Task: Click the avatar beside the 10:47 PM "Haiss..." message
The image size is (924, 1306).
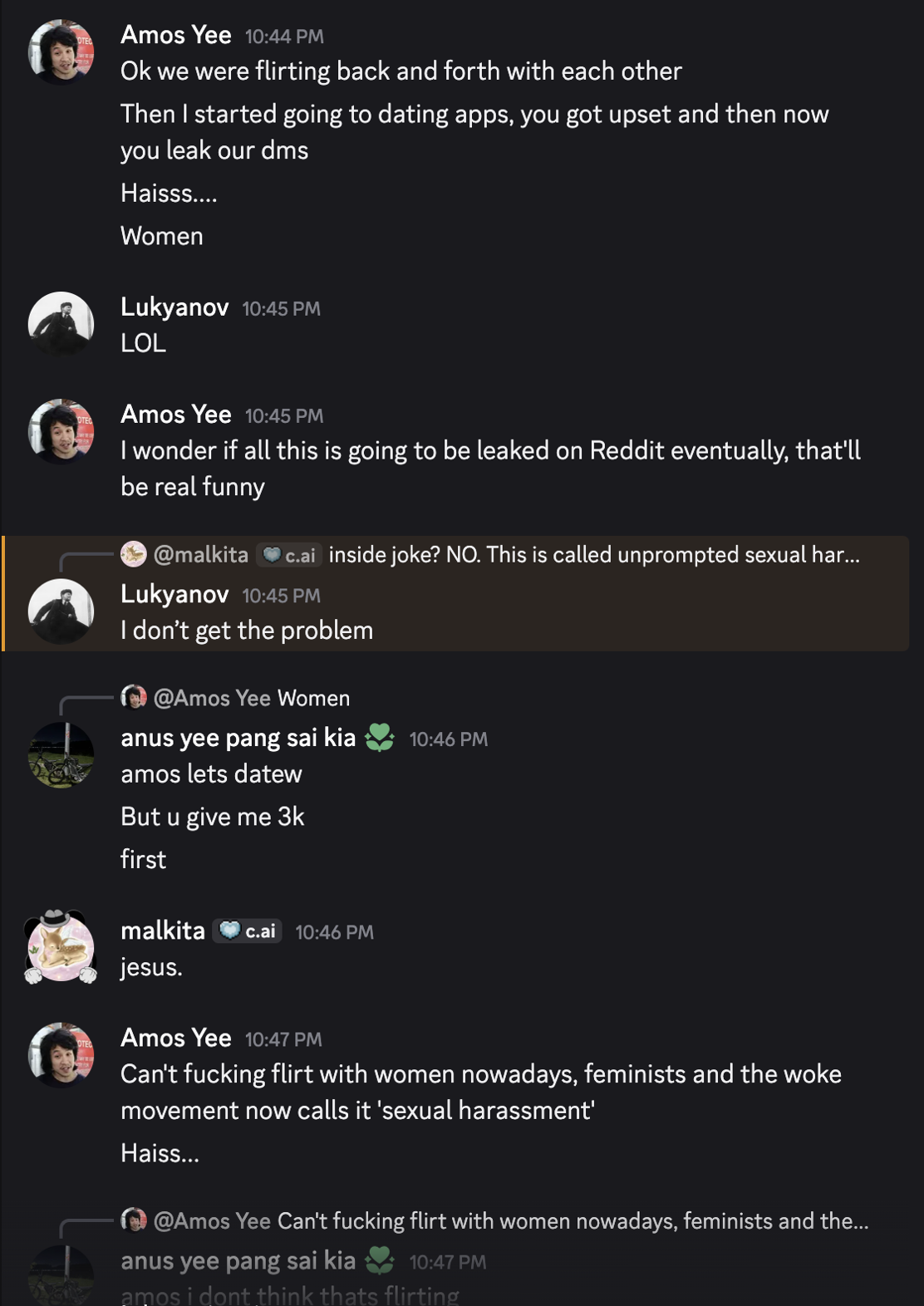Action: (x=61, y=1055)
